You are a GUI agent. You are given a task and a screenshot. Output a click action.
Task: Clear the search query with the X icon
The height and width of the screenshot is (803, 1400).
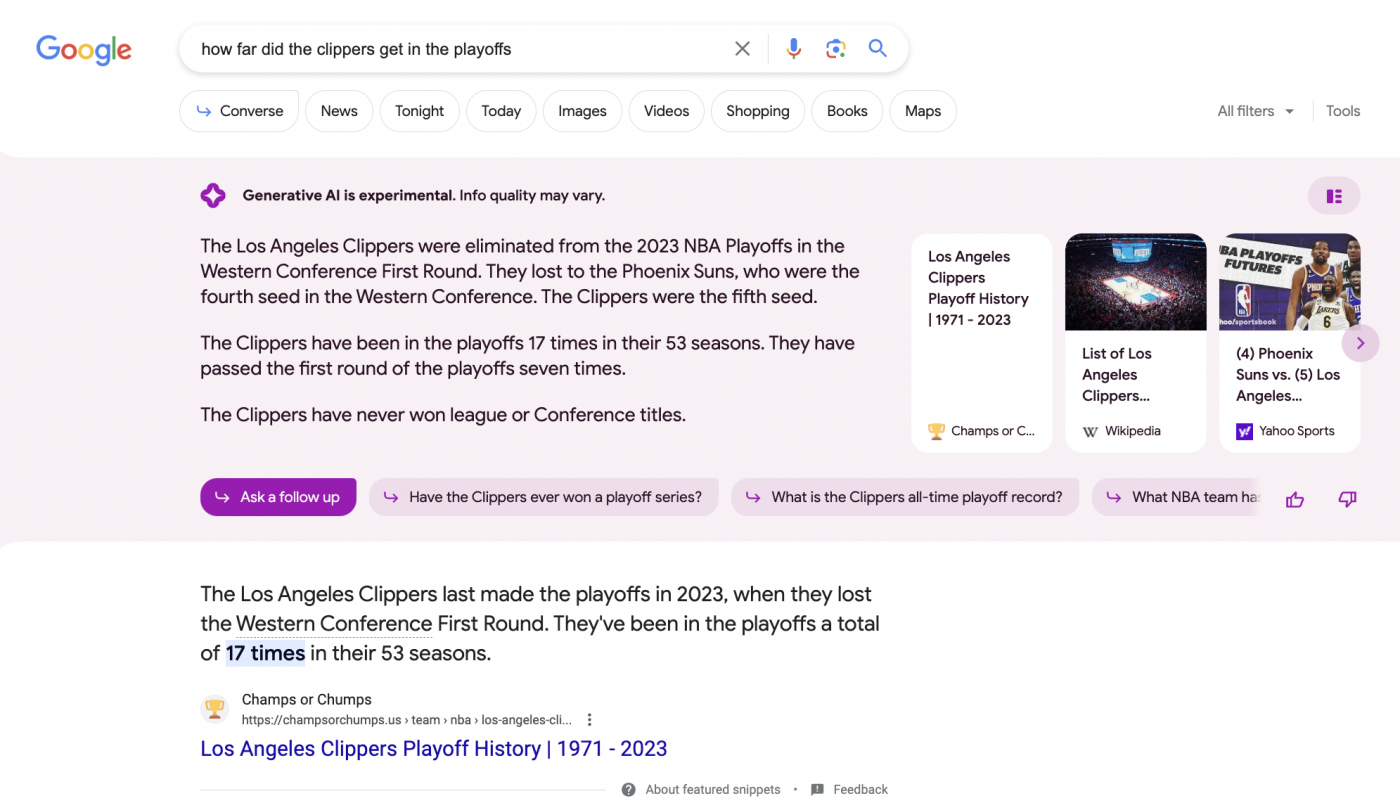742,49
